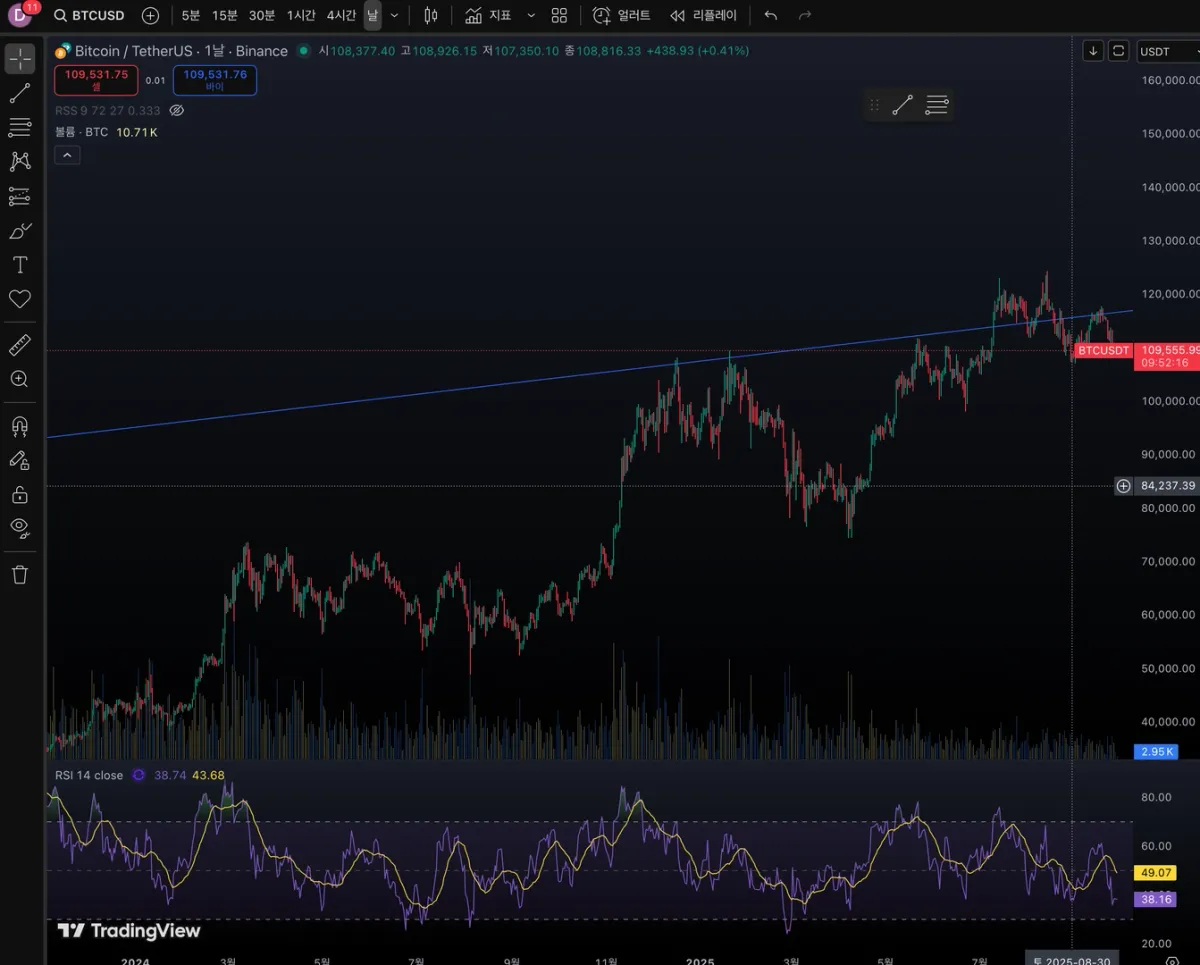Image resolution: width=1200 pixels, height=965 pixels.
Task: Collapse the indicator legend chevron
Action: point(67,155)
